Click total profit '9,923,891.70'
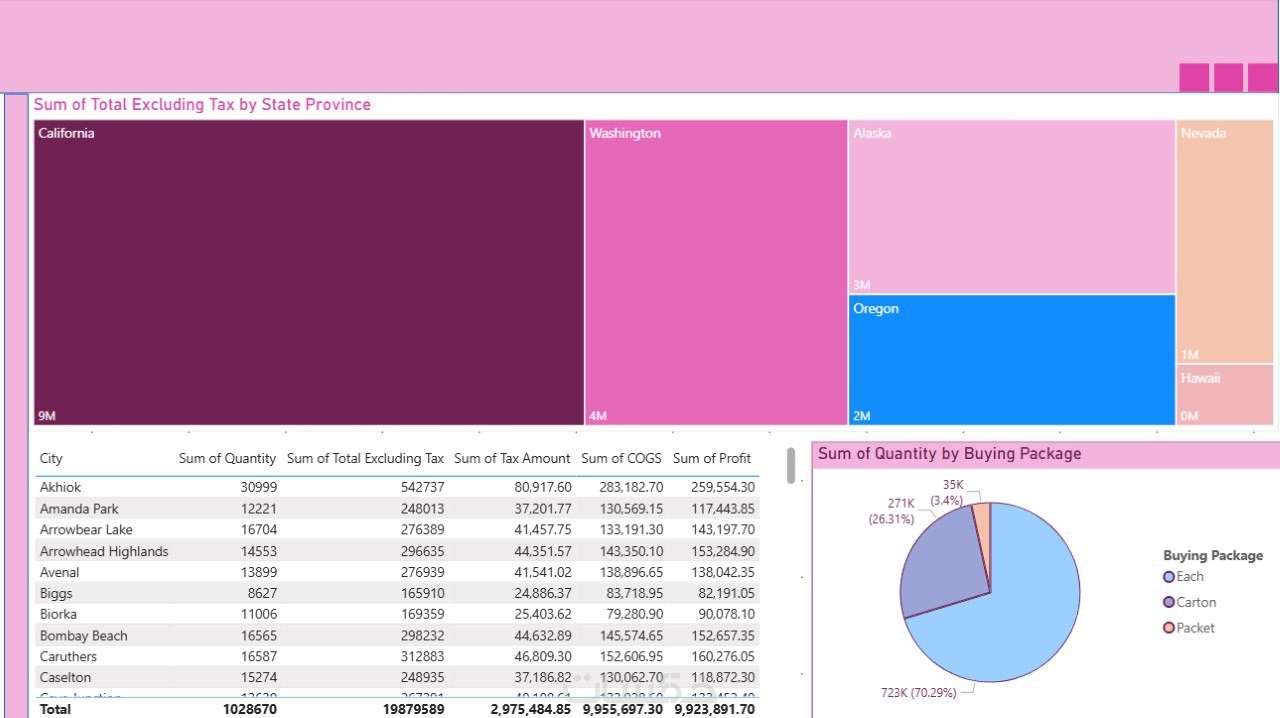The image size is (1280, 718). [x=714, y=709]
